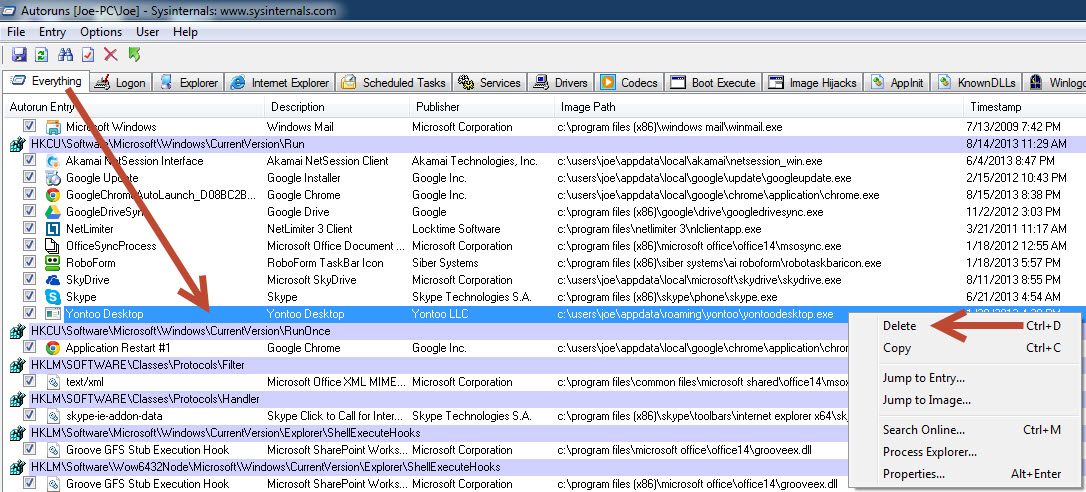Image resolution: width=1086 pixels, height=492 pixels.
Task: Click the skype-ie-addon-data entry icon
Action: [x=53, y=416]
